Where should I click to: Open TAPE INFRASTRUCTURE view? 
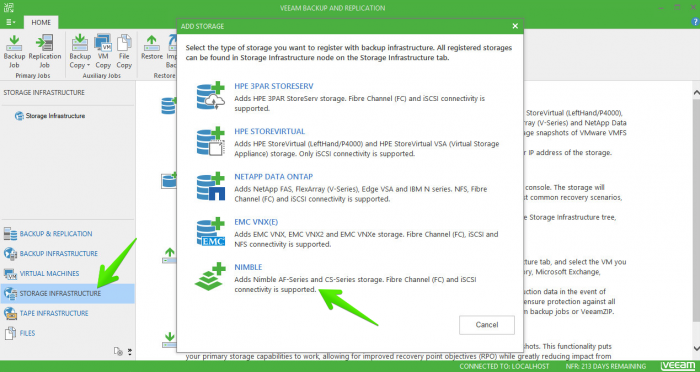(x=54, y=313)
